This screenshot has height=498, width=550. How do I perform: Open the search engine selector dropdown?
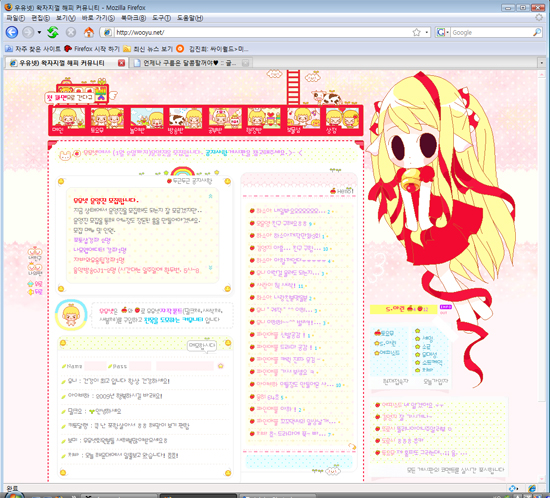(x=442, y=32)
